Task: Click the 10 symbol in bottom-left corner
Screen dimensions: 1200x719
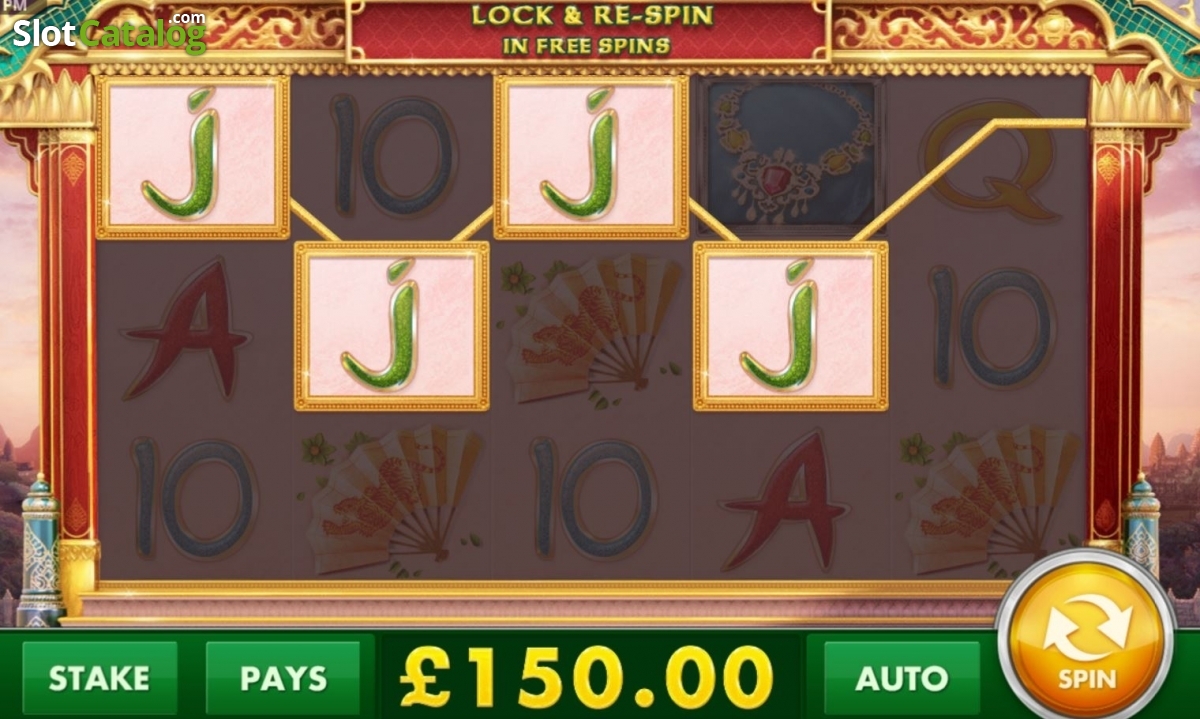Action: 193,498
